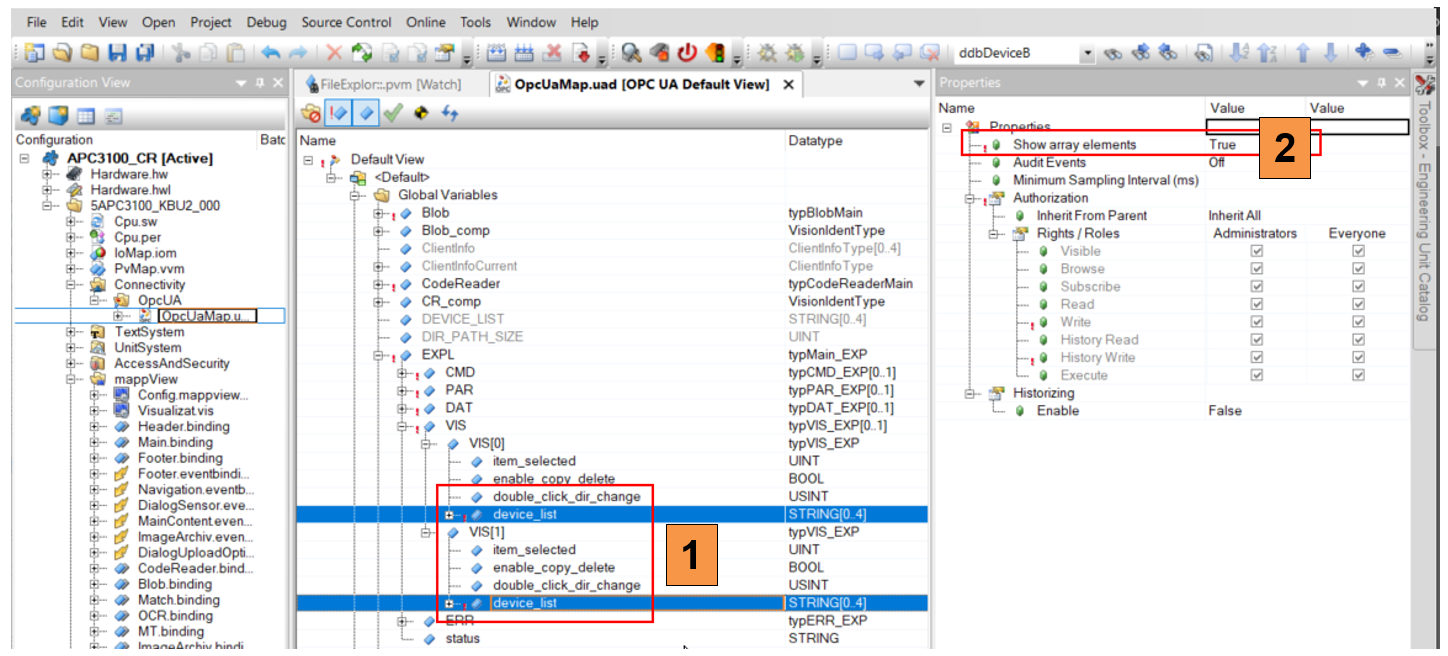Click the magnifier icon in the main toolbar

pos(631,53)
